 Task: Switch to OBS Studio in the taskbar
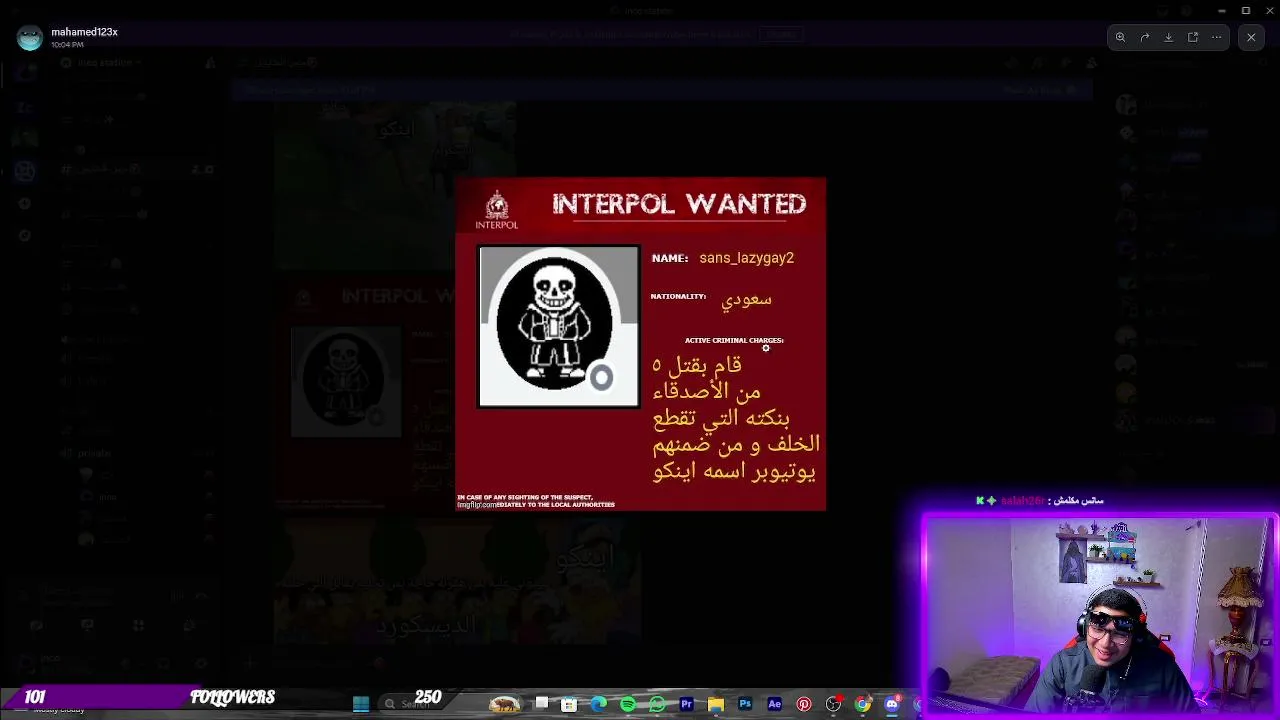(833, 704)
